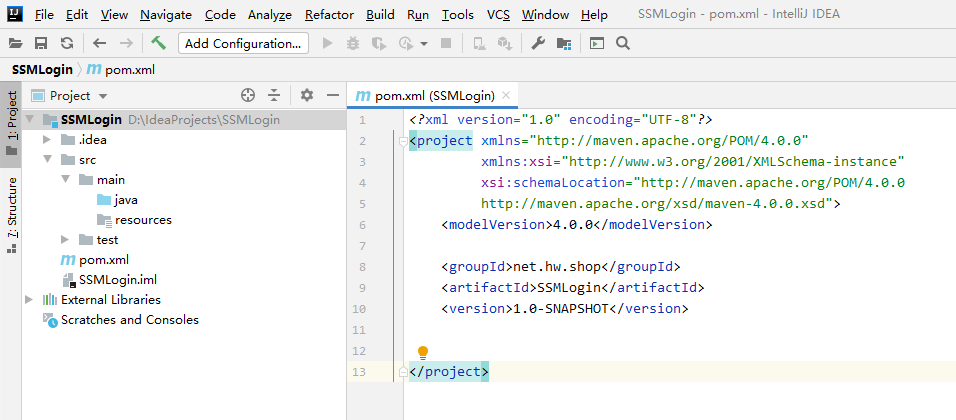The image size is (956, 420).
Task: Click the Attach debugger toolbar icon
Action: (x=480, y=43)
